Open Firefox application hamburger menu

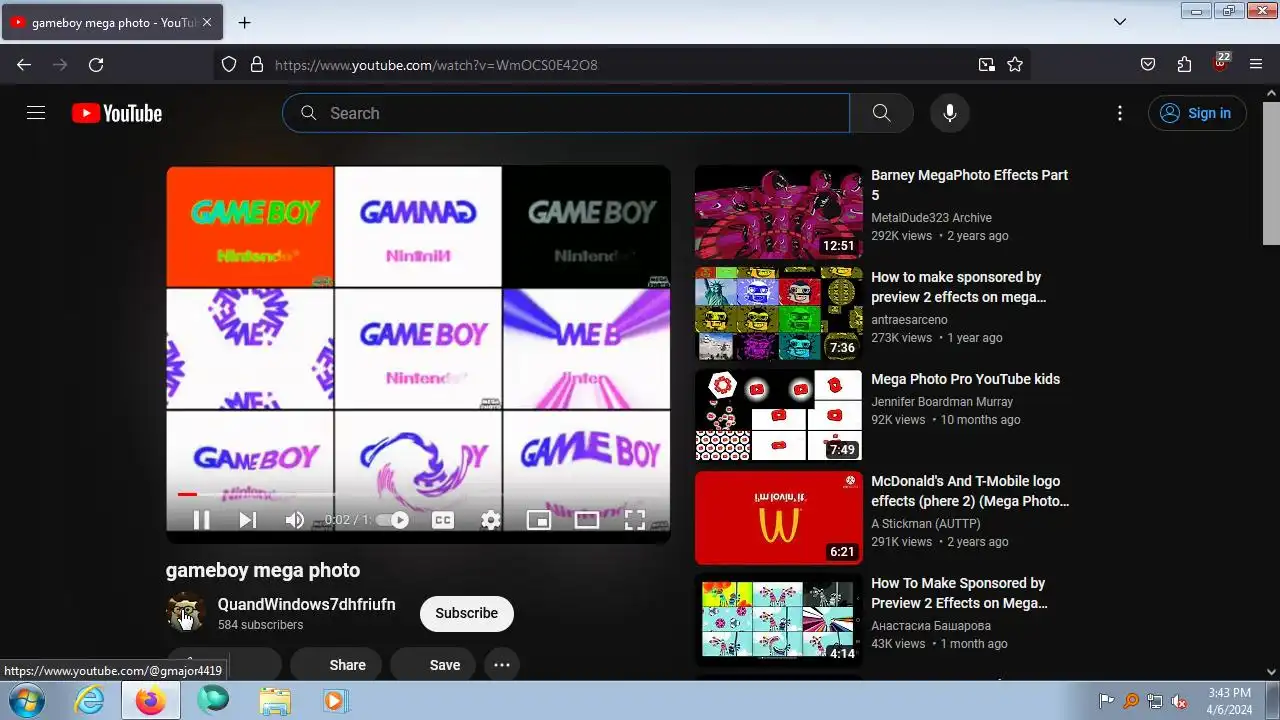pos(1256,65)
